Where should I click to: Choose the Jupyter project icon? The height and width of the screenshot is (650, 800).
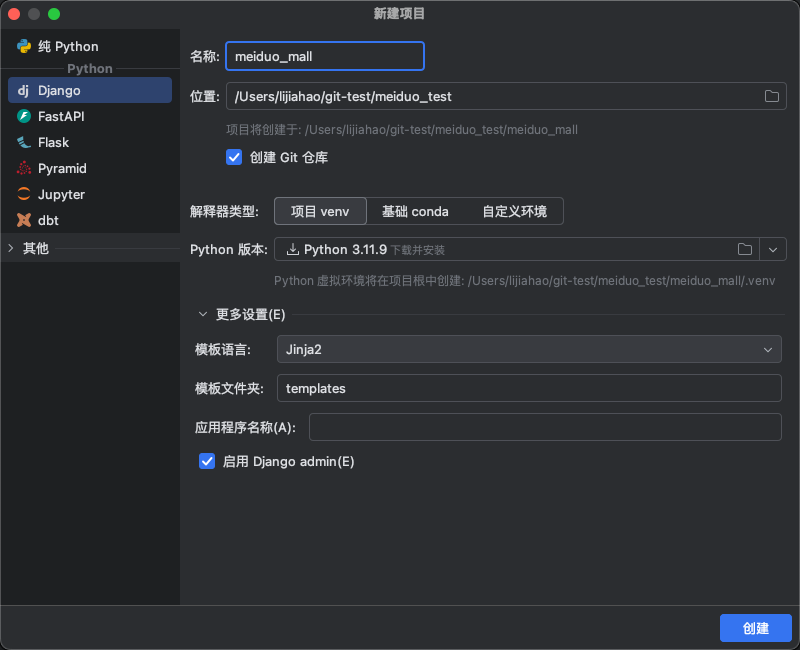24,194
